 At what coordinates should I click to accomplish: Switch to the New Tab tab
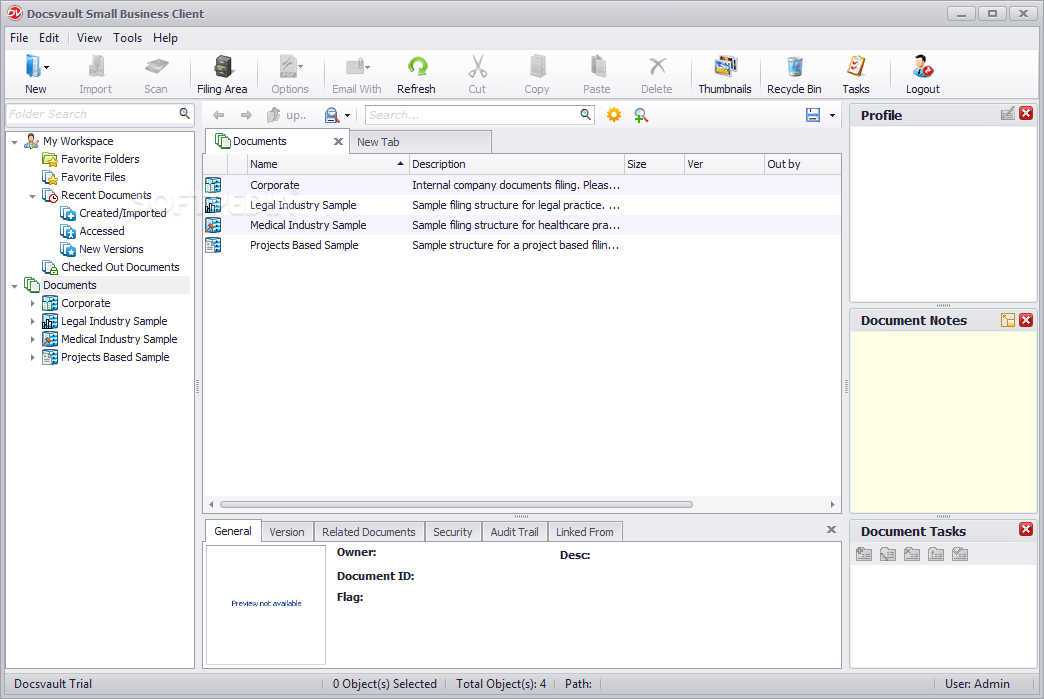click(419, 142)
